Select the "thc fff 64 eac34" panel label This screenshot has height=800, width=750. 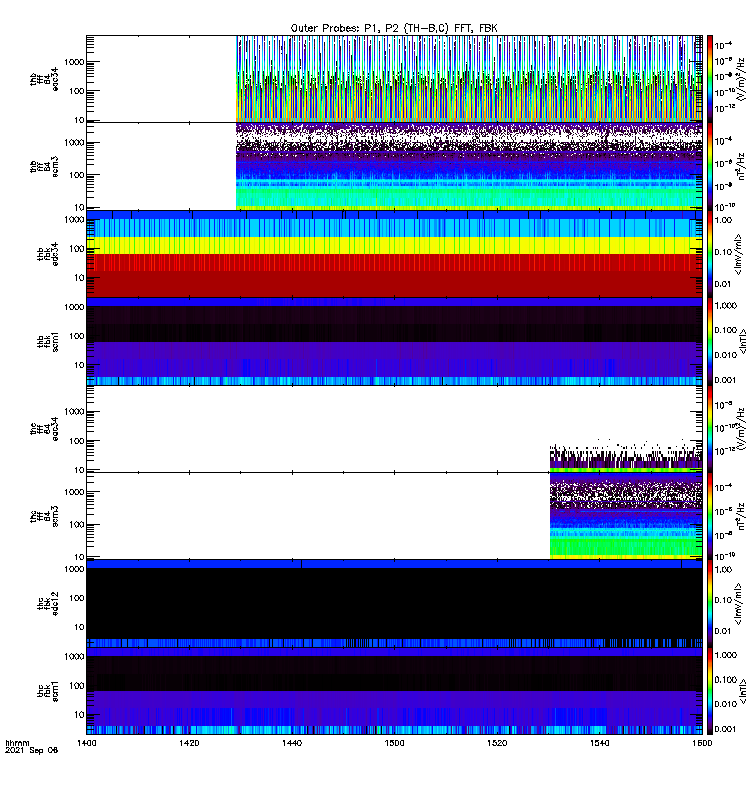point(44,429)
